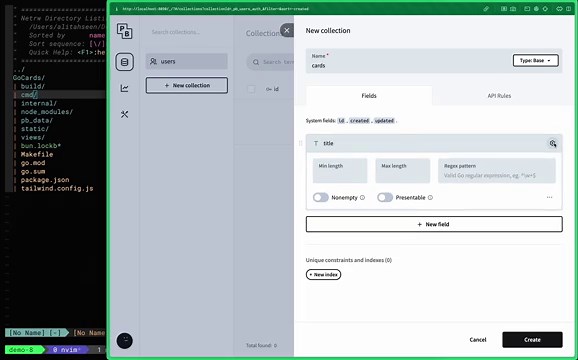Image resolution: width=578 pixels, height=360 pixels.
Task: Click the Create button
Action: pos(532,340)
